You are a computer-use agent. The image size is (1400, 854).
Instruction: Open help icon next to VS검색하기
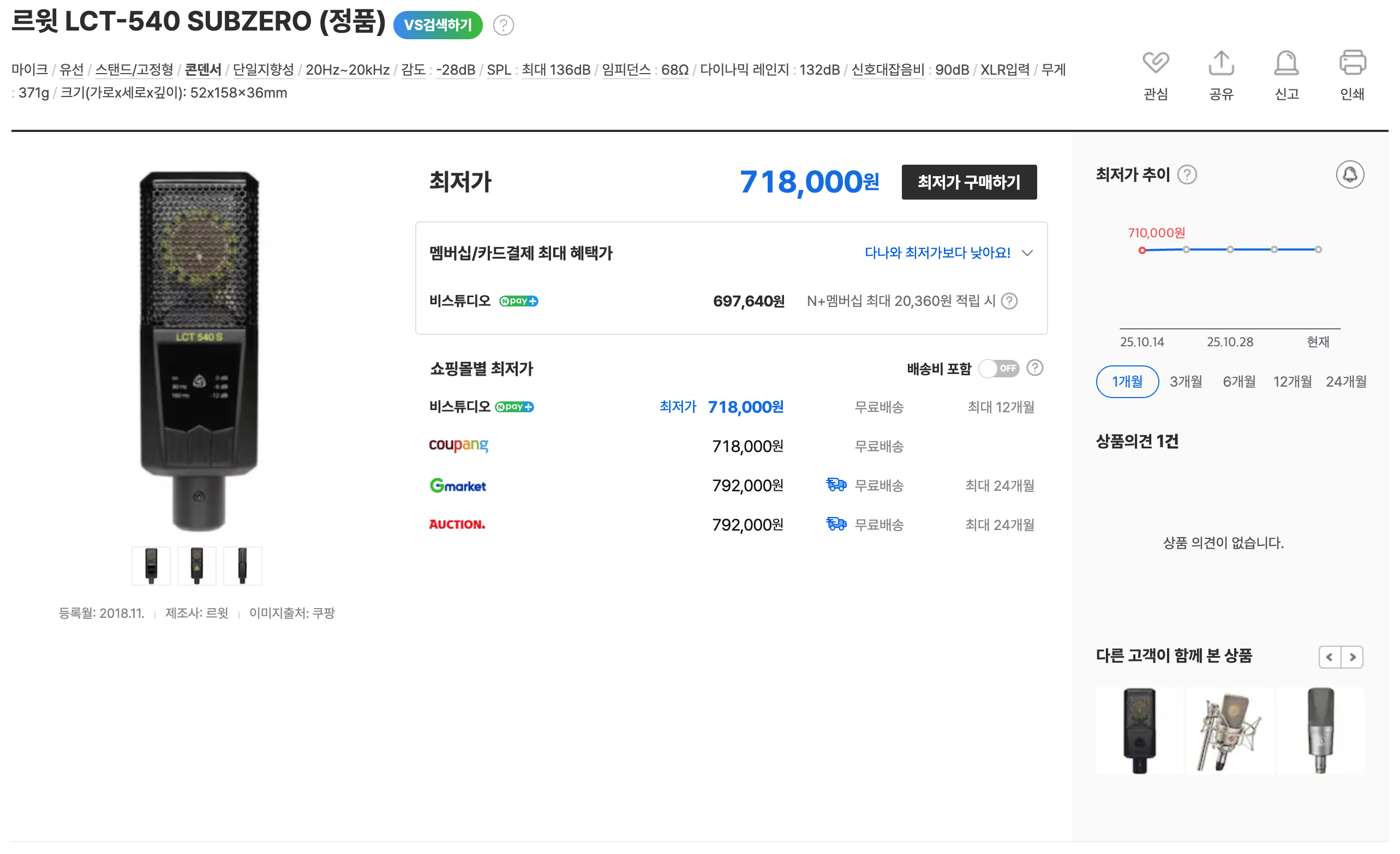point(503,25)
